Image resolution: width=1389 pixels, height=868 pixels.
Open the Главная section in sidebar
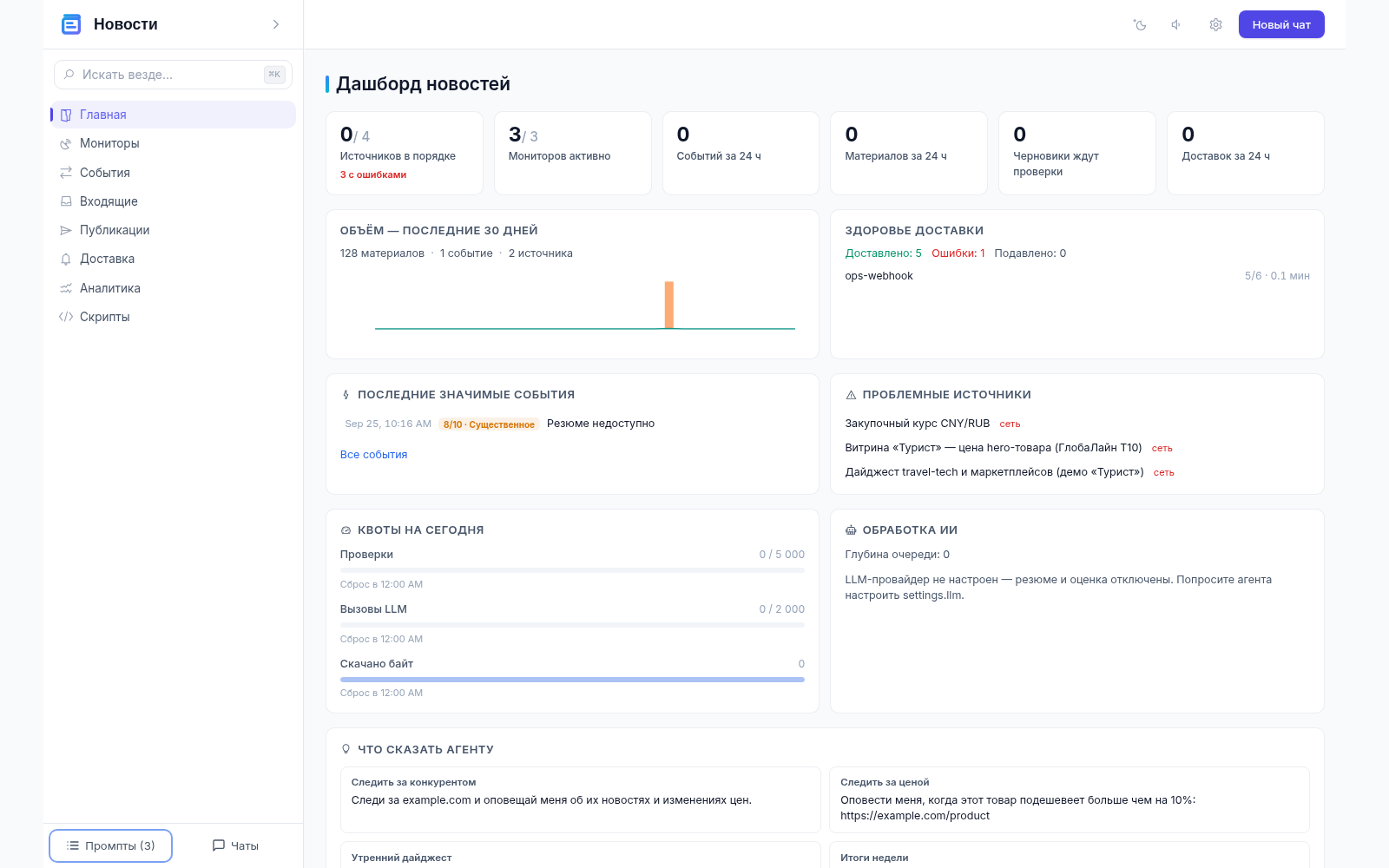173,115
